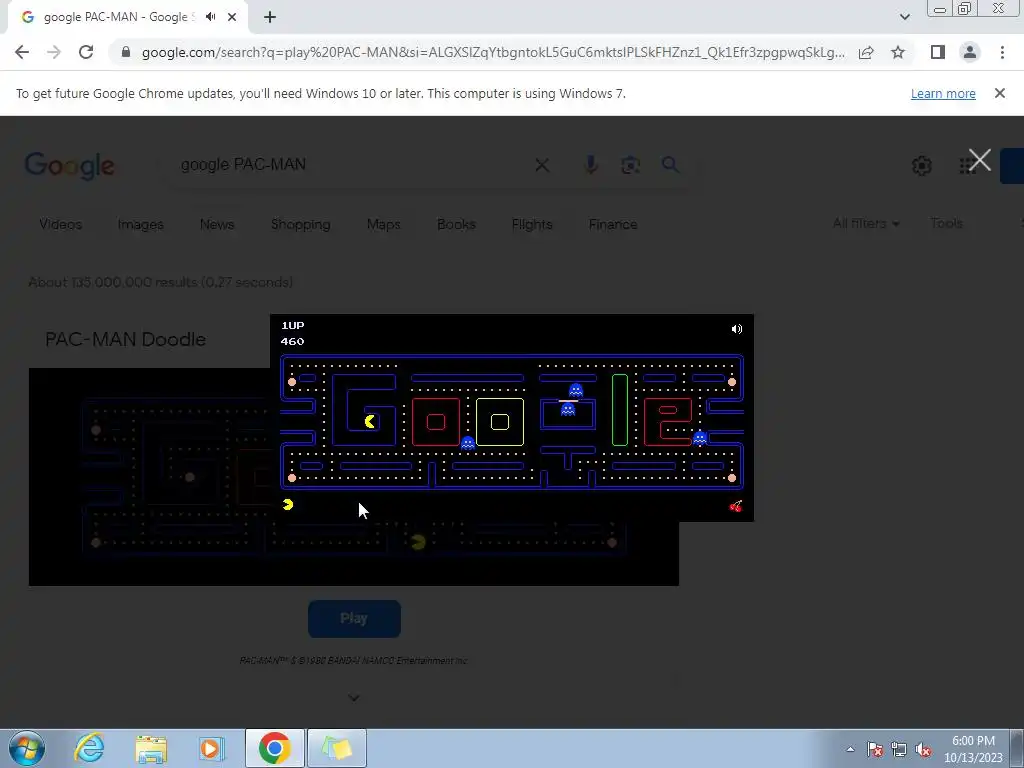Viewport: 1024px width, 768px height.
Task: Click the volume muted icon in the tray
Action: pos(923,750)
